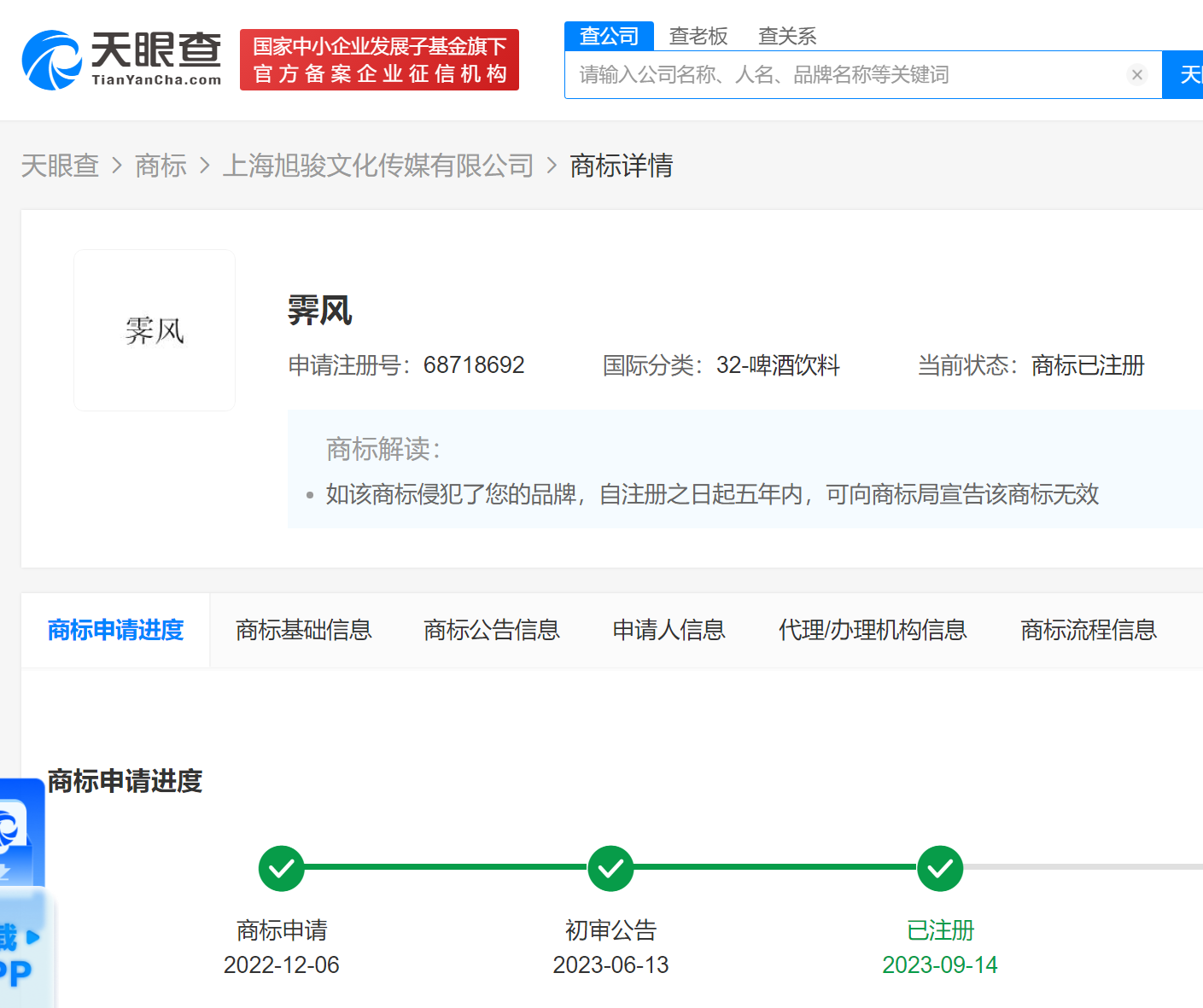Click the green 2023-09-14 registered date
This screenshot has height=1008, width=1203.
point(940,965)
